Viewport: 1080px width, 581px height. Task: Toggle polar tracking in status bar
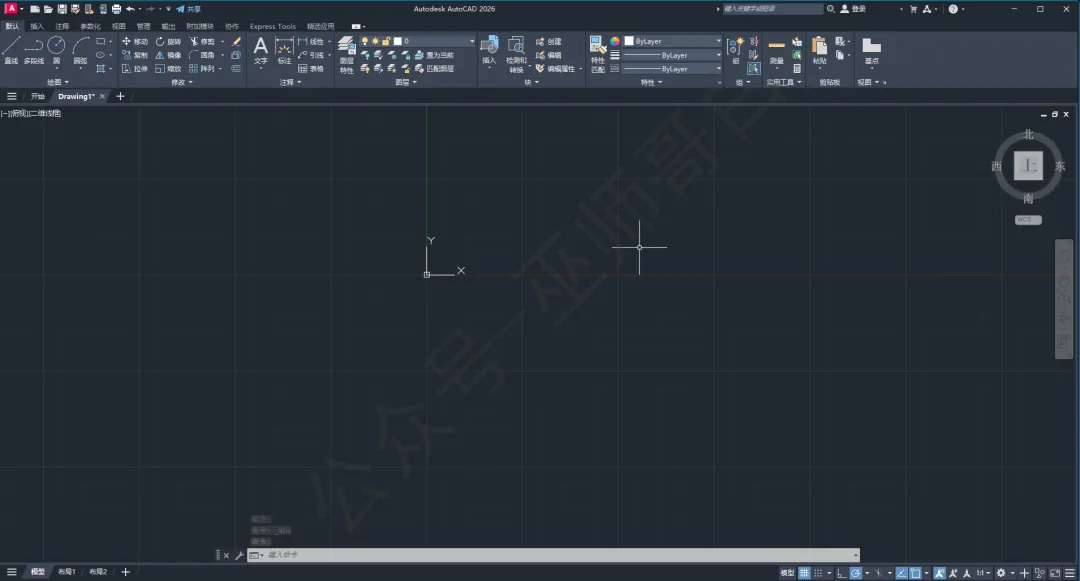coord(855,573)
